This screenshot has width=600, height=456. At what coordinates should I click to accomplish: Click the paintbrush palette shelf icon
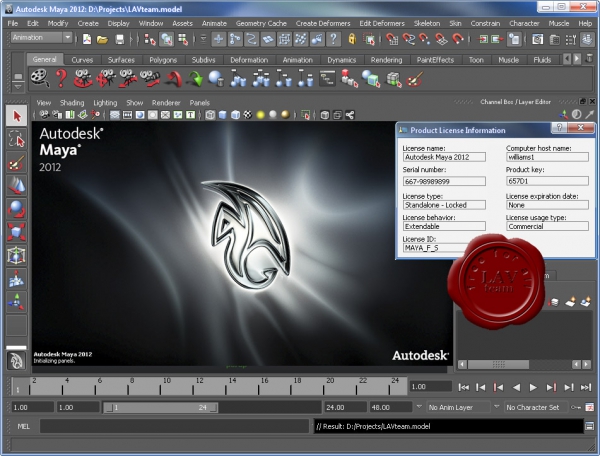[x=414, y=79]
